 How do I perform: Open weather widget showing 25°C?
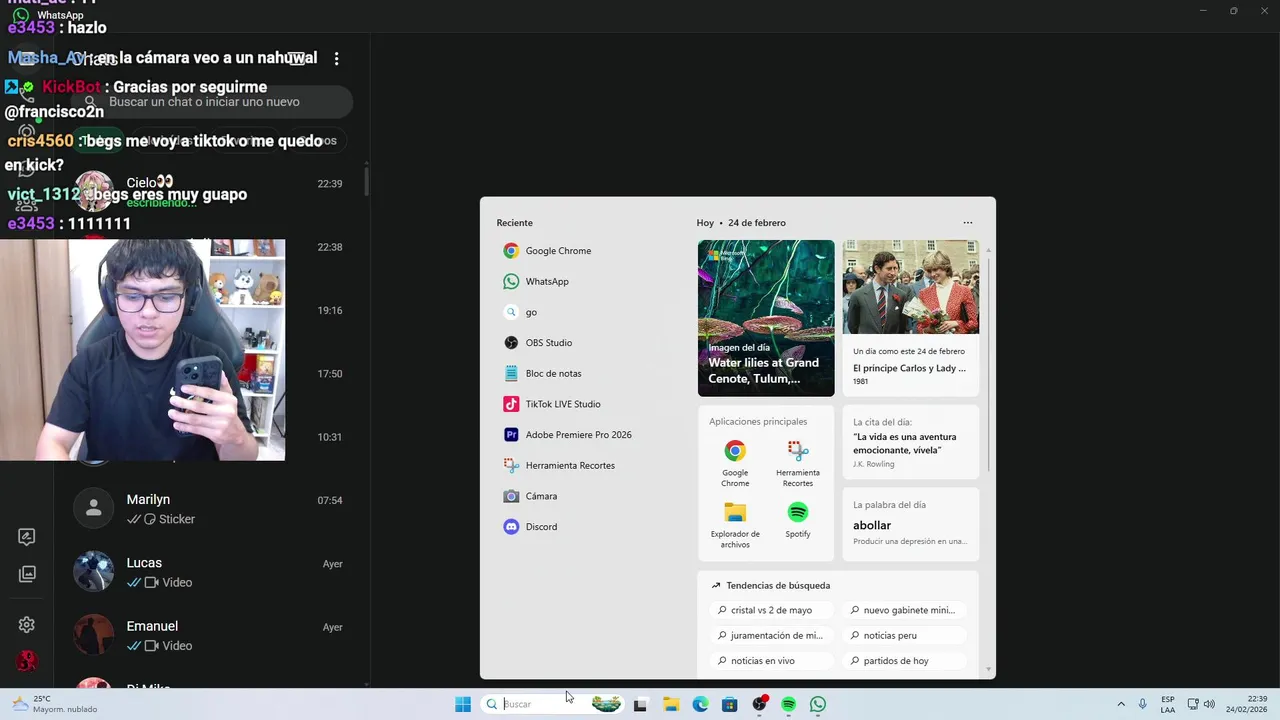(55, 704)
